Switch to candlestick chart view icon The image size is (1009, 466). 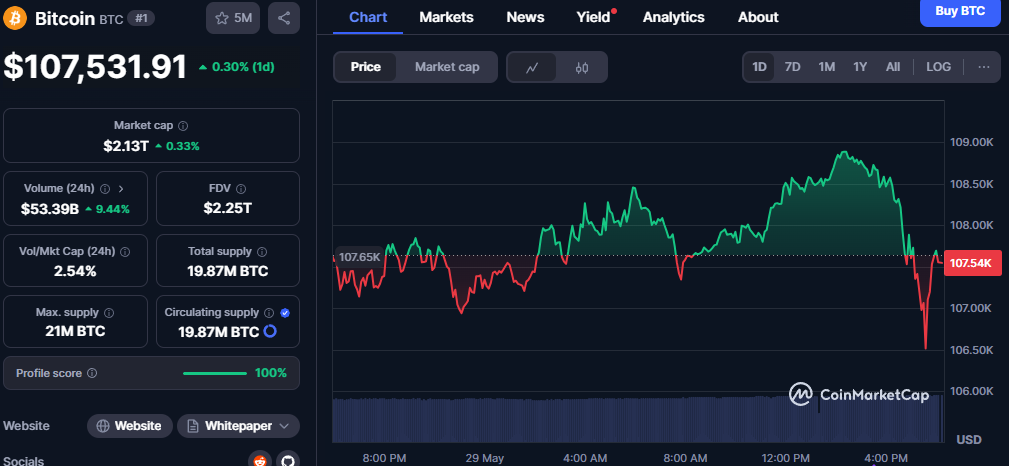[x=582, y=67]
